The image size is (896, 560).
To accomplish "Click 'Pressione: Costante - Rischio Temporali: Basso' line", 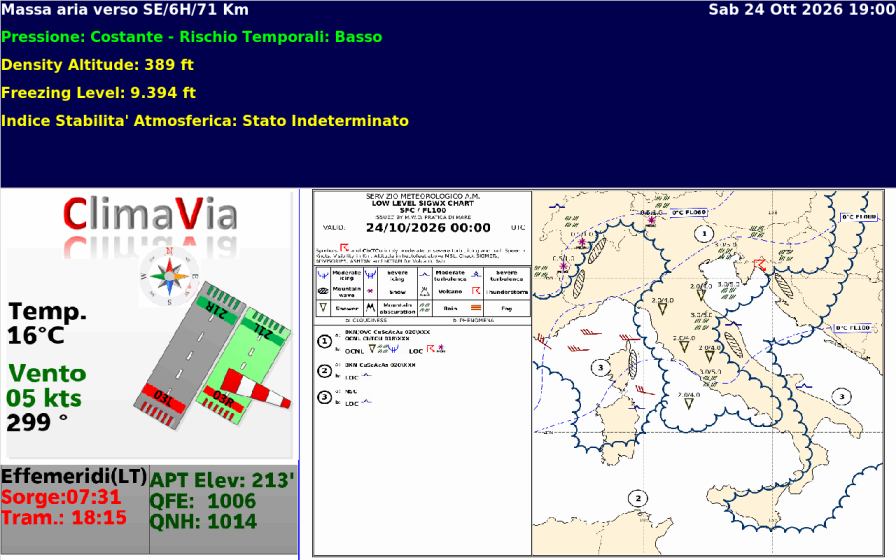I will coord(191,37).
